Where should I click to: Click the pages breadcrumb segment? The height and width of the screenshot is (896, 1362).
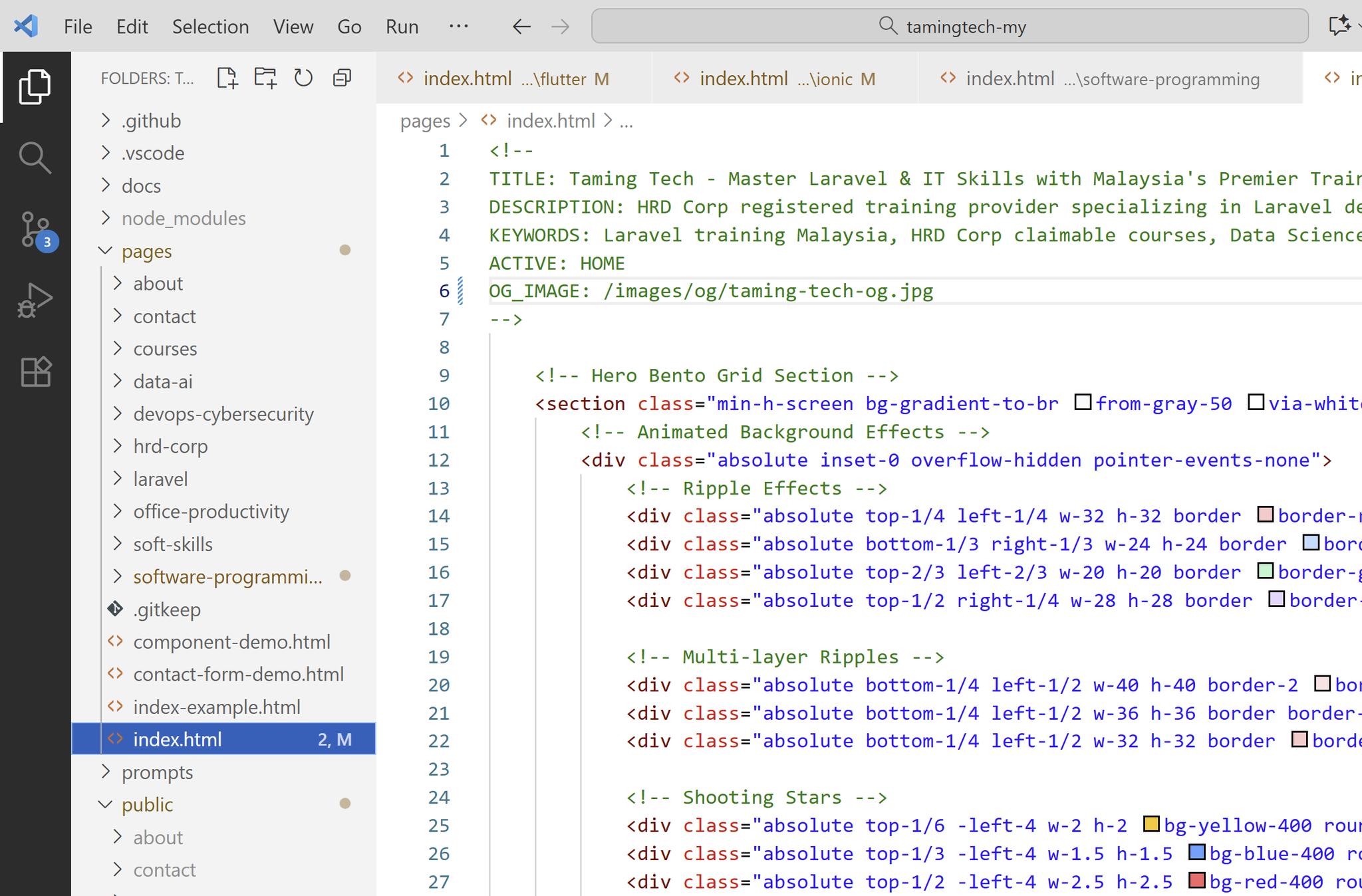pos(425,121)
